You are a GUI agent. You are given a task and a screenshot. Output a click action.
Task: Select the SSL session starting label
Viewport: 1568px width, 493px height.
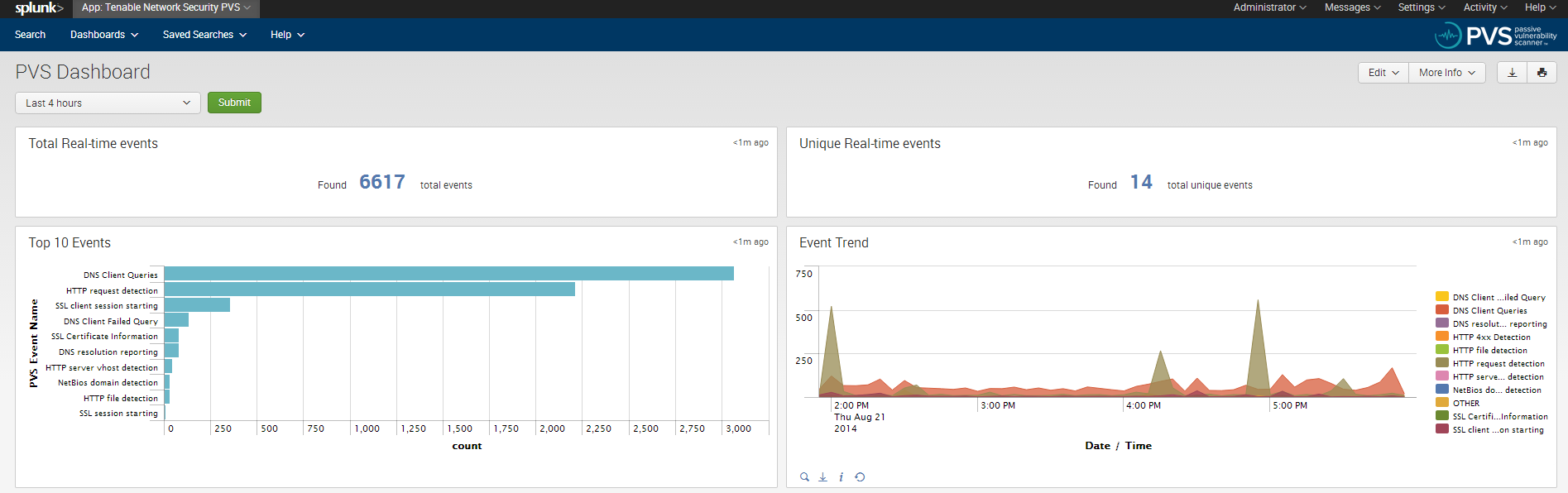click(x=118, y=414)
